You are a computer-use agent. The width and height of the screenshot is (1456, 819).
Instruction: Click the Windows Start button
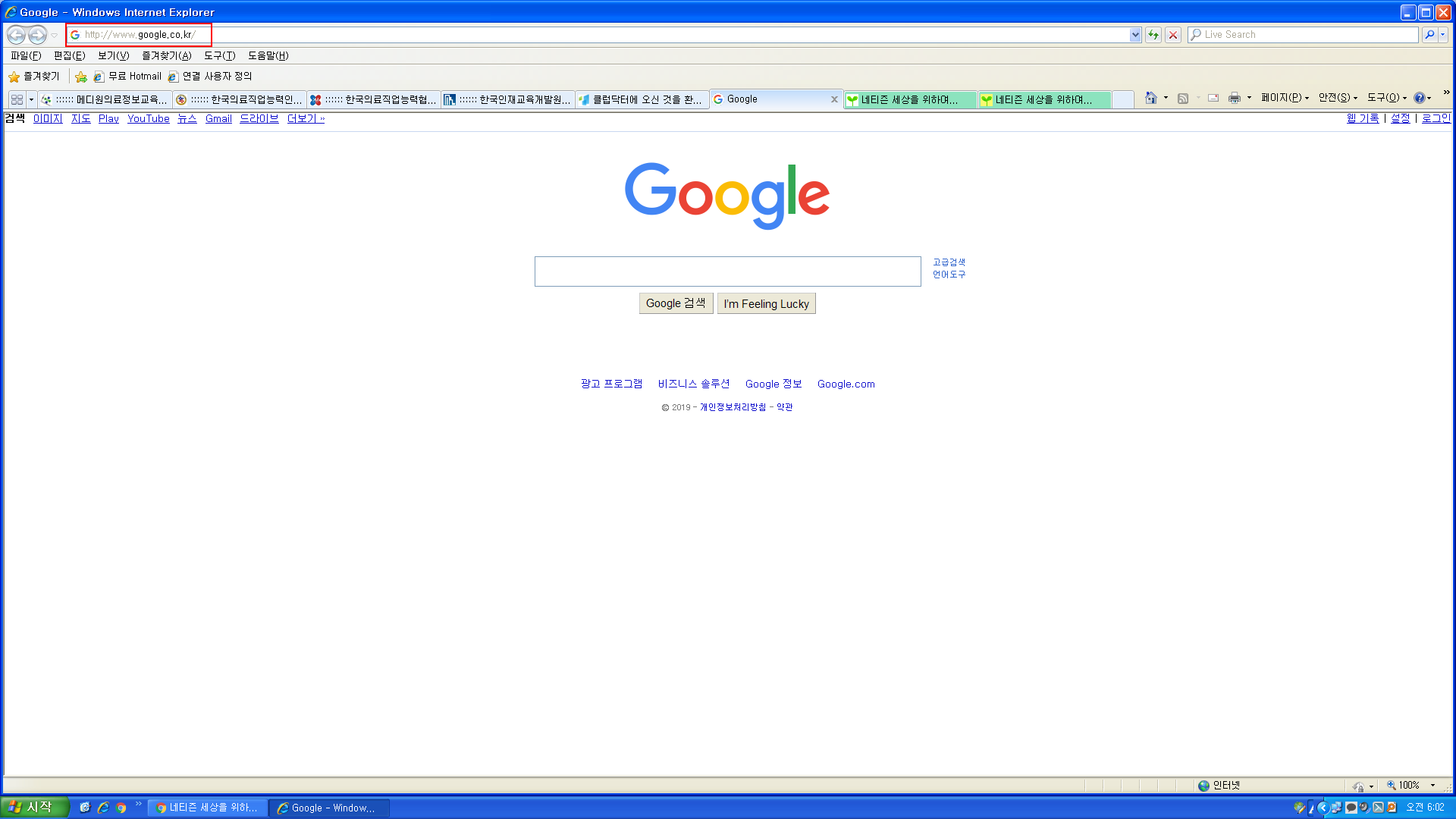[34, 808]
